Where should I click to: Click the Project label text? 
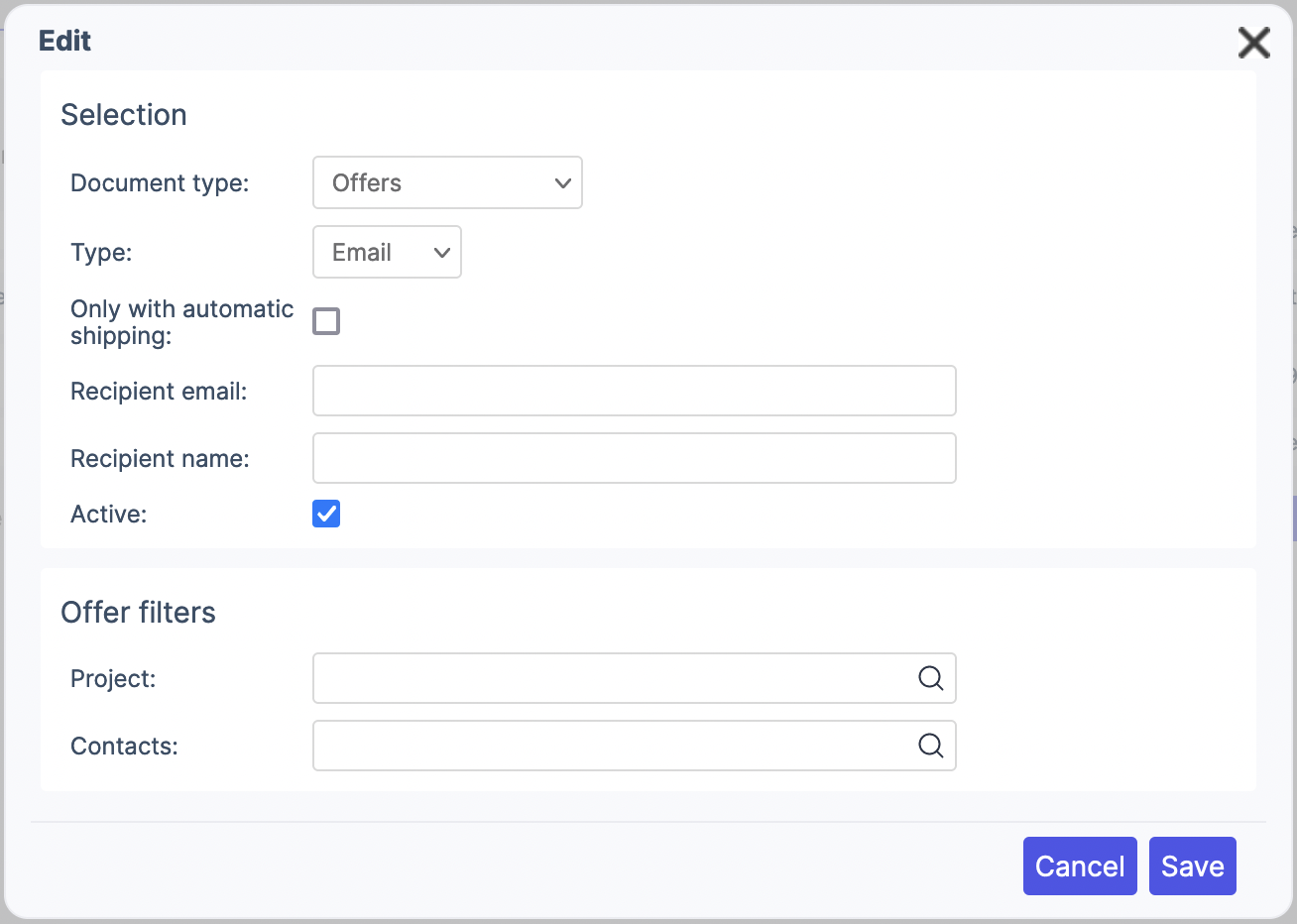click(x=113, y=679)
